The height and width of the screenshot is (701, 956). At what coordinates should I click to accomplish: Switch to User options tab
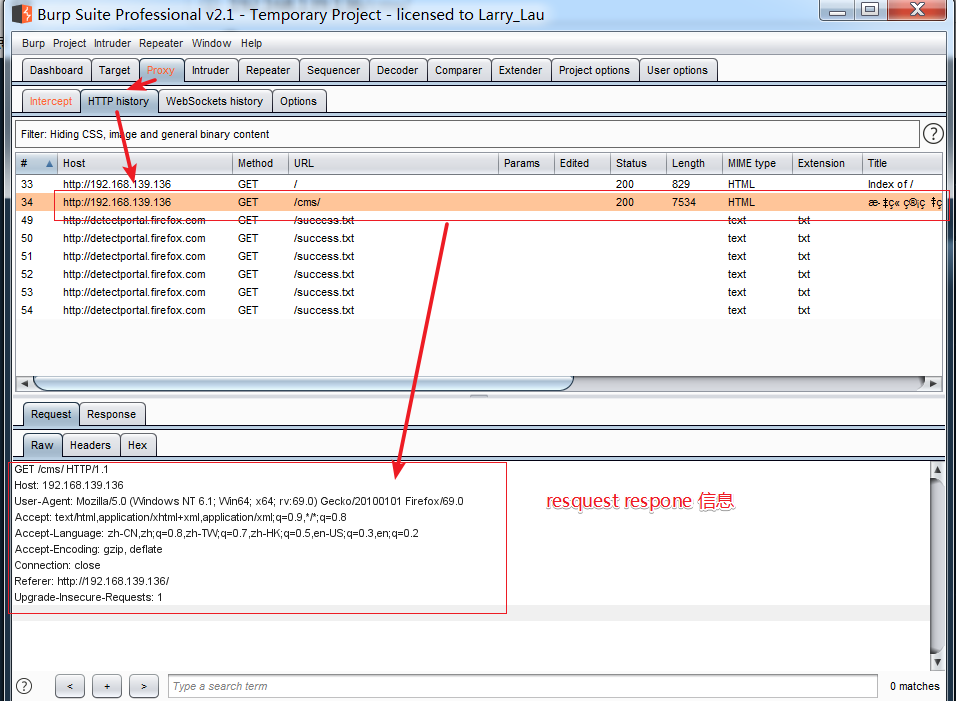(677, 70)
